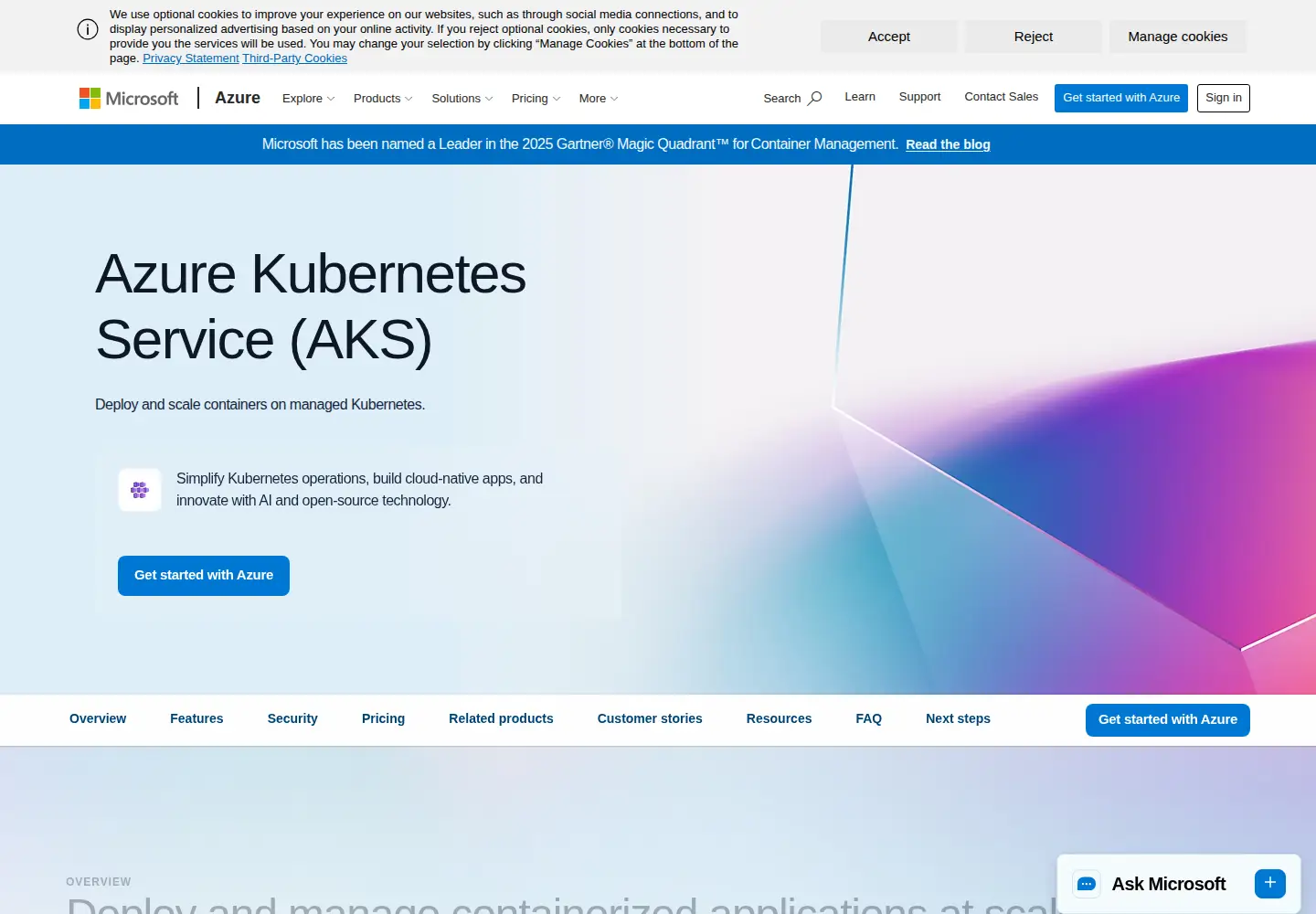Viewport: 1316px width, 914px height.
Task: Open the More dropdown menu
Action: click(x=599, y=99)
